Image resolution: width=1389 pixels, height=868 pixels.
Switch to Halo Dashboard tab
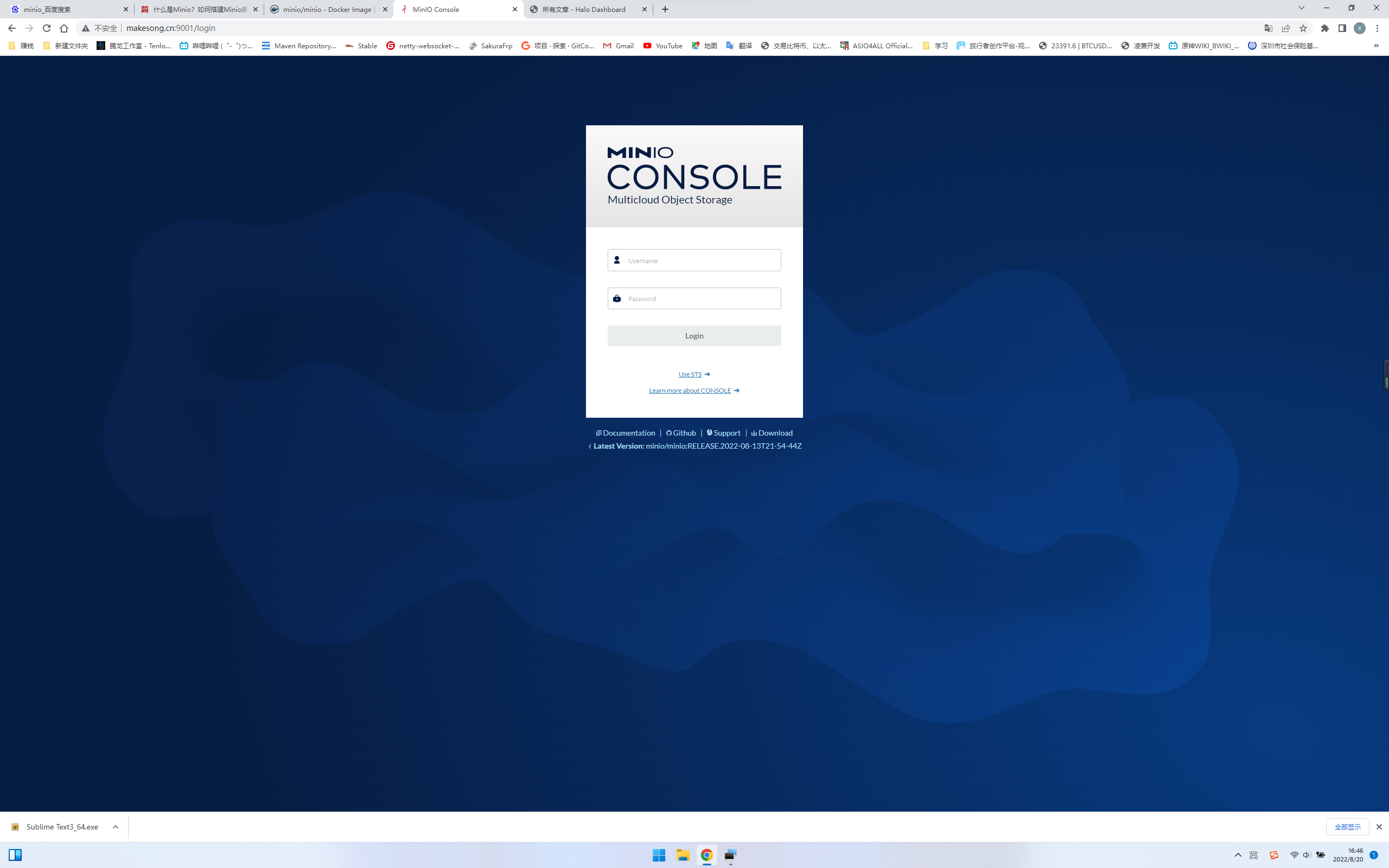[588, 9]
